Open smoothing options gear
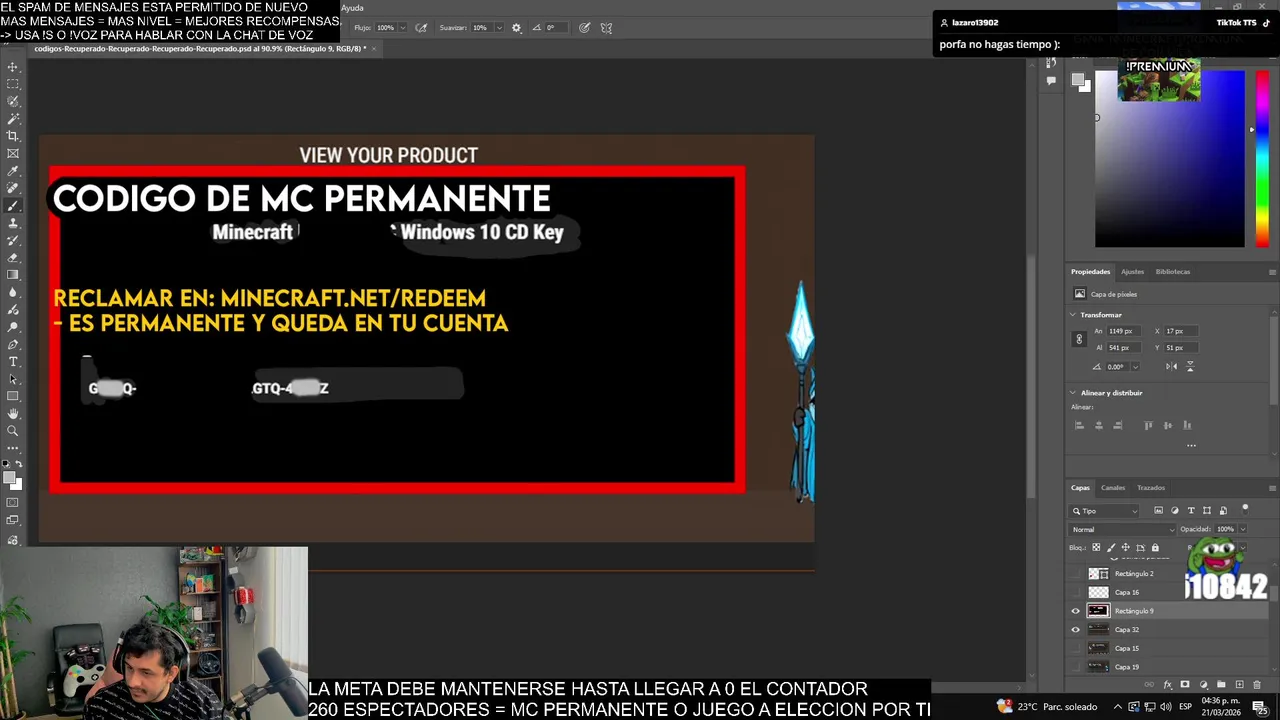Viewport: 1280px width, 720px height. pyautogui.click(x=516, y=28)
